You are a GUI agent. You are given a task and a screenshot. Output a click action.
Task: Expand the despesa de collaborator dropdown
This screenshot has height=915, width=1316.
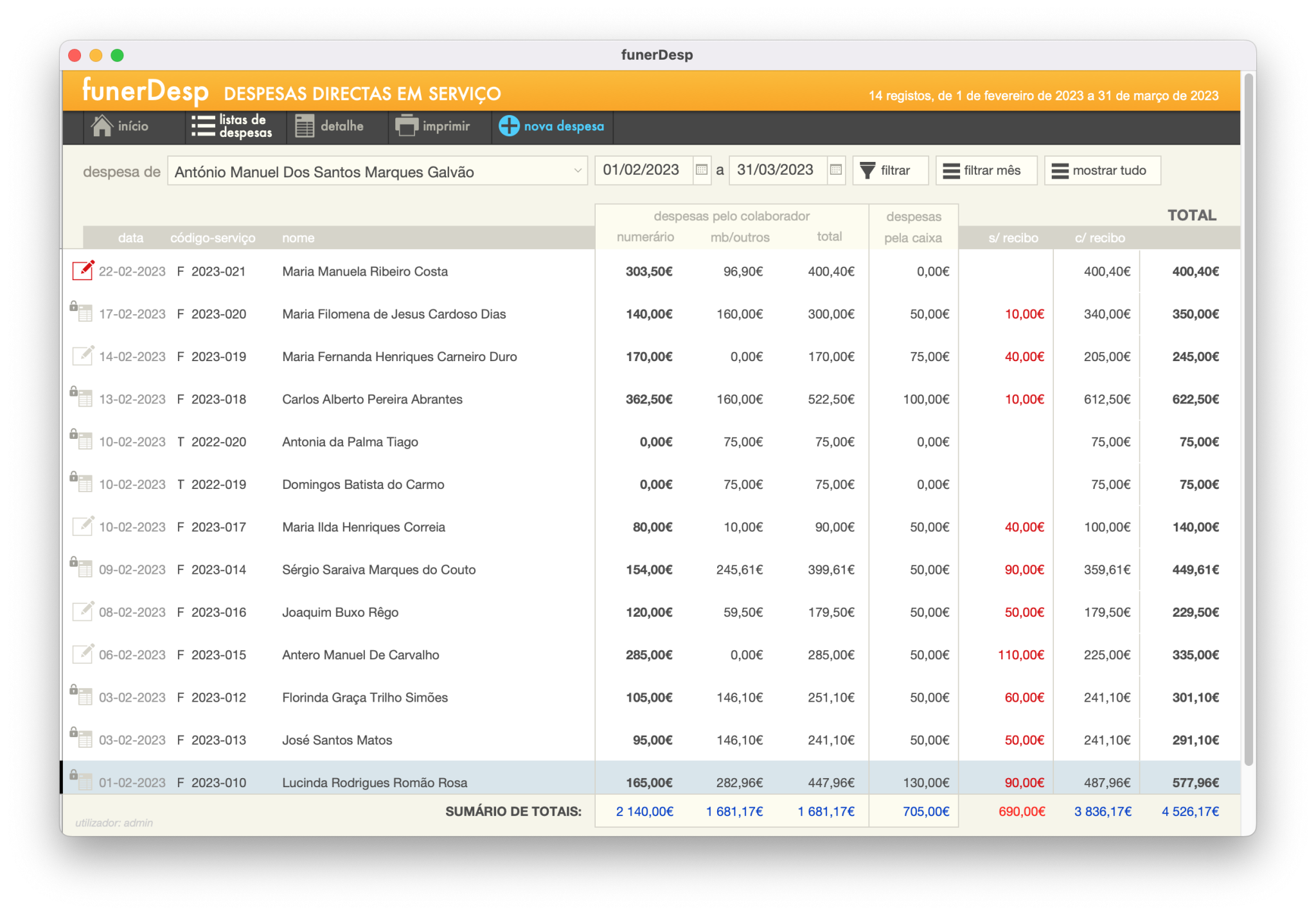[577, 171]
